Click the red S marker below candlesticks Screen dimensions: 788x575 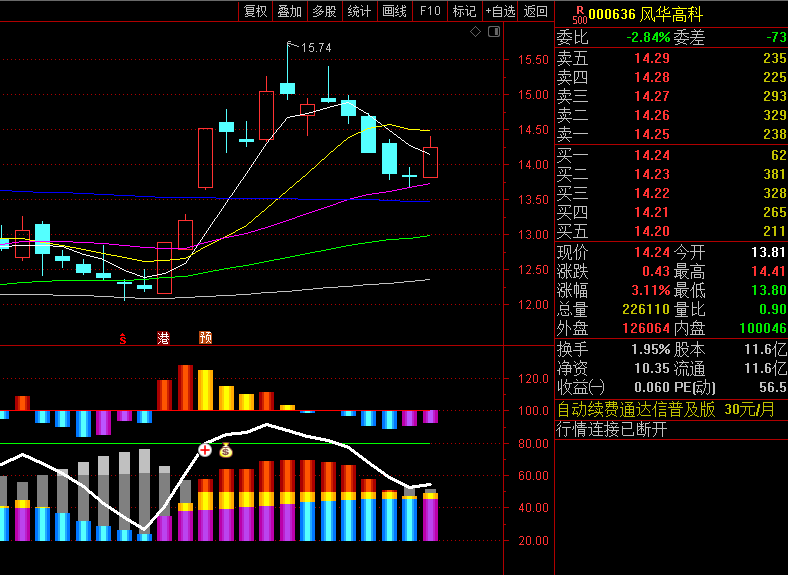123,339
